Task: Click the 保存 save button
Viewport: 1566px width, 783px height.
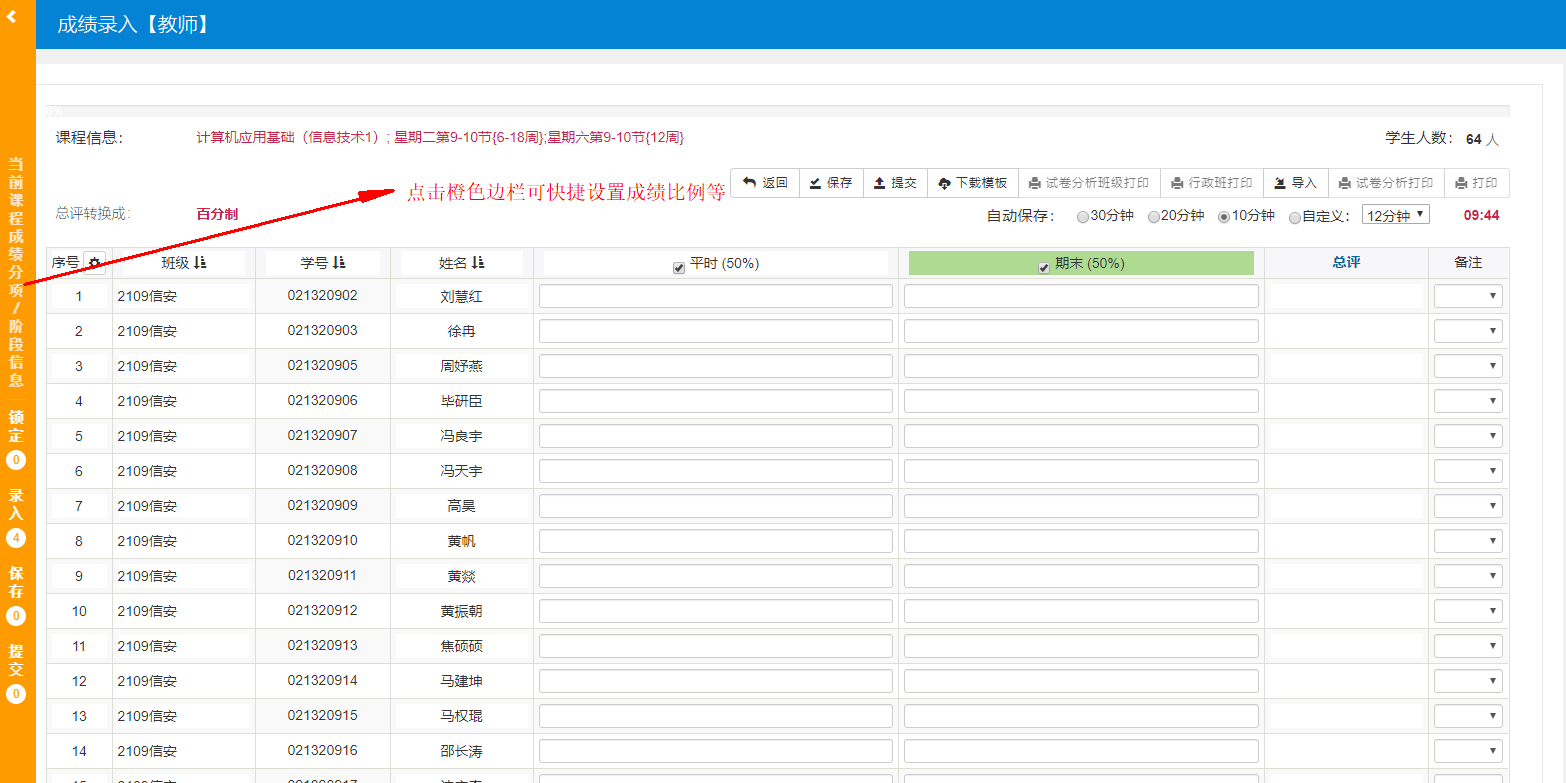Action: pos(831,183)
